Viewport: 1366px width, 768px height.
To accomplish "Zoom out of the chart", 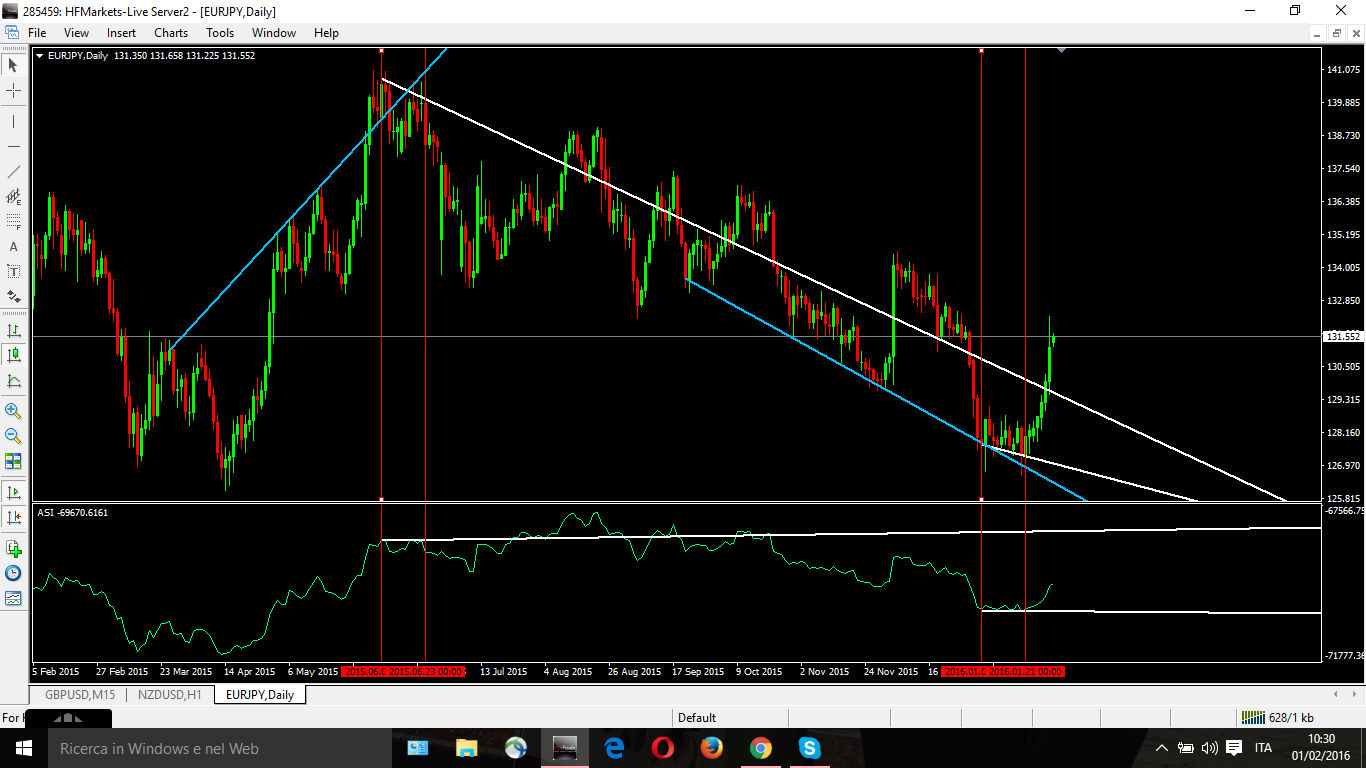I will pos(13,435).
